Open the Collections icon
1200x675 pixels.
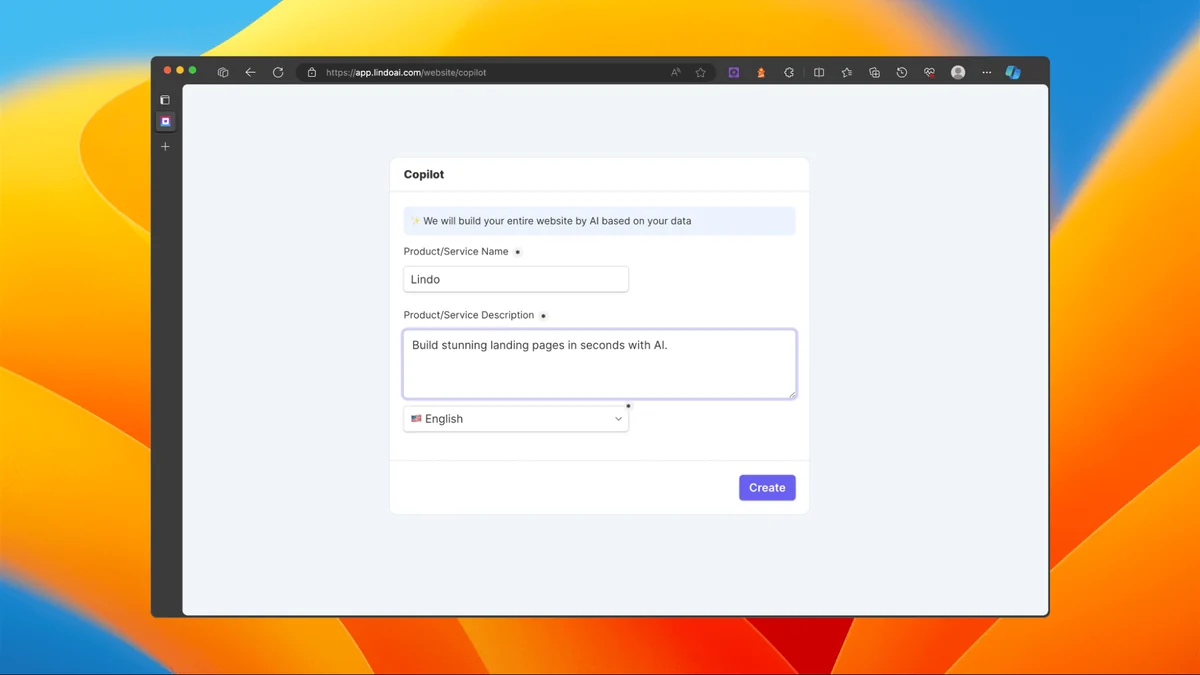[874, 72]
